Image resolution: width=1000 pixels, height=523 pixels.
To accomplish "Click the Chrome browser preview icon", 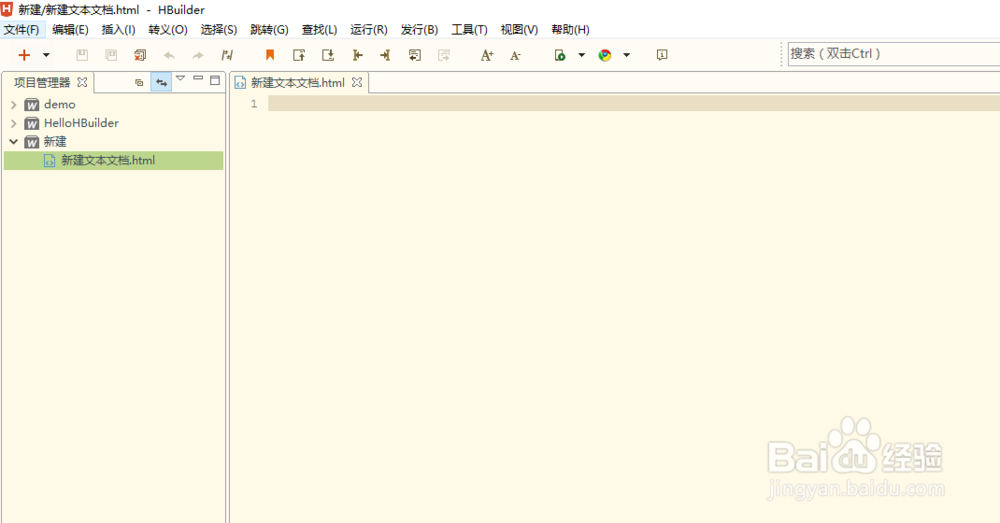I will coord(605,55).
